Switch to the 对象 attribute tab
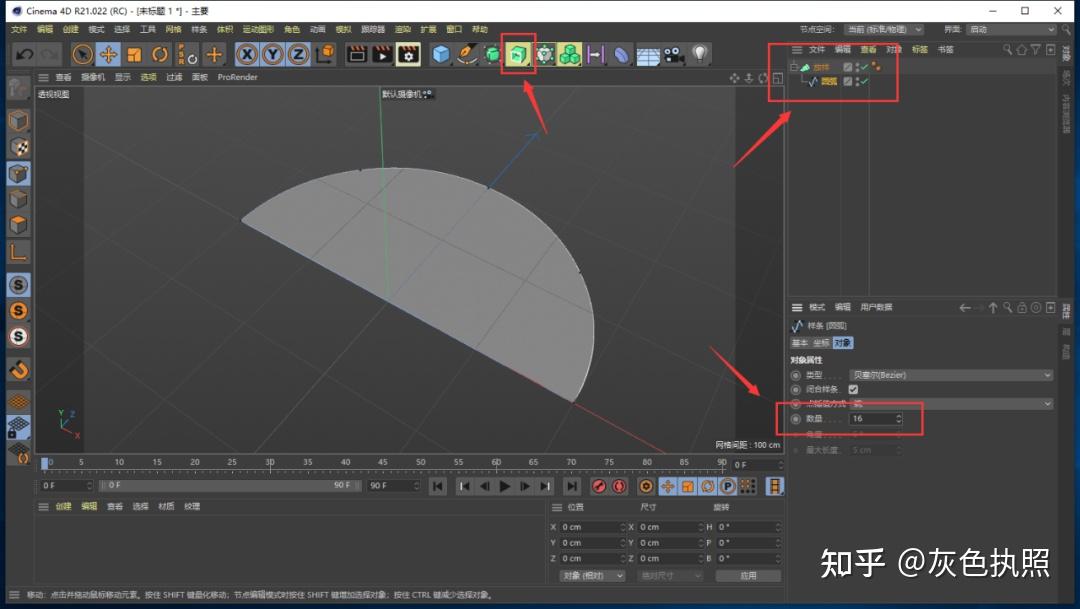Viewport: 1080px width, 609px height. click(x=843, y=342)
